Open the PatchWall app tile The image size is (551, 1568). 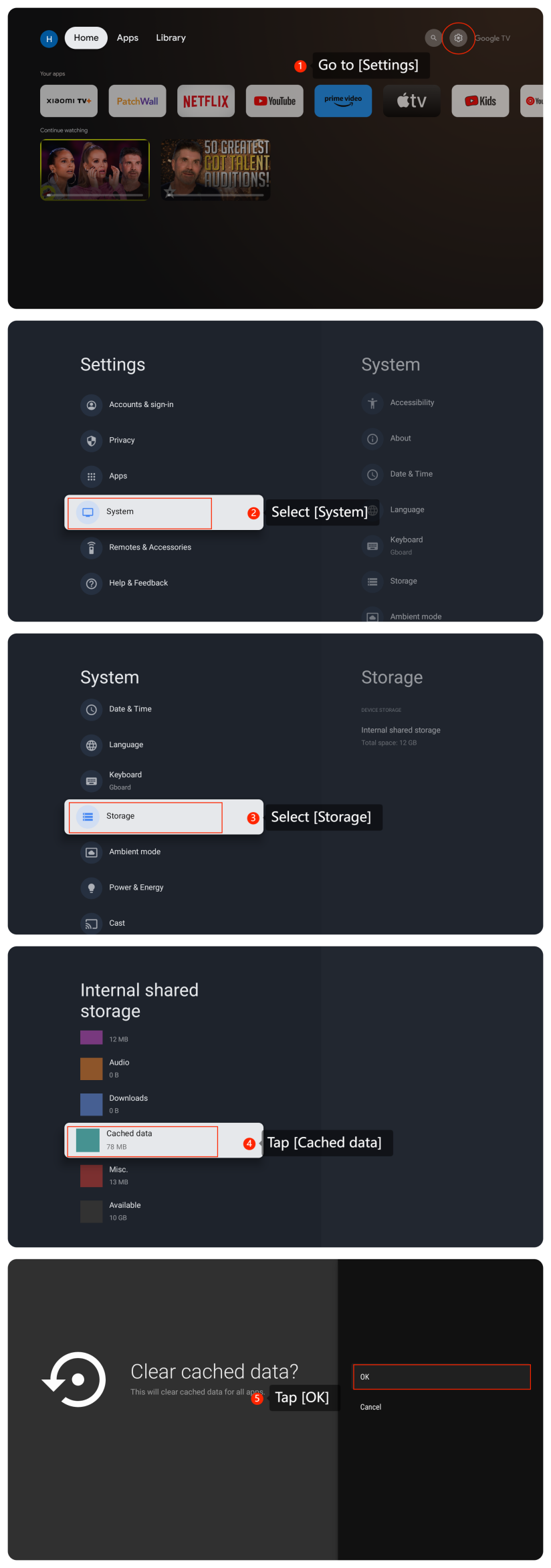137,101
